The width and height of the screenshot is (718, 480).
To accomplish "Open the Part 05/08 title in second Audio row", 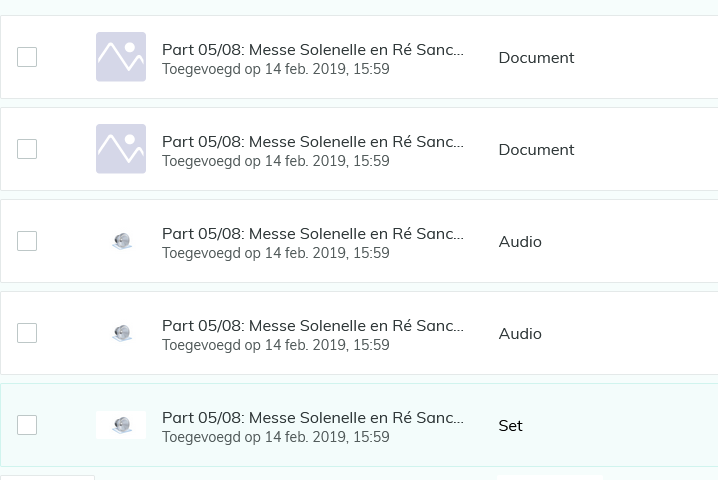I will [313, 326].
